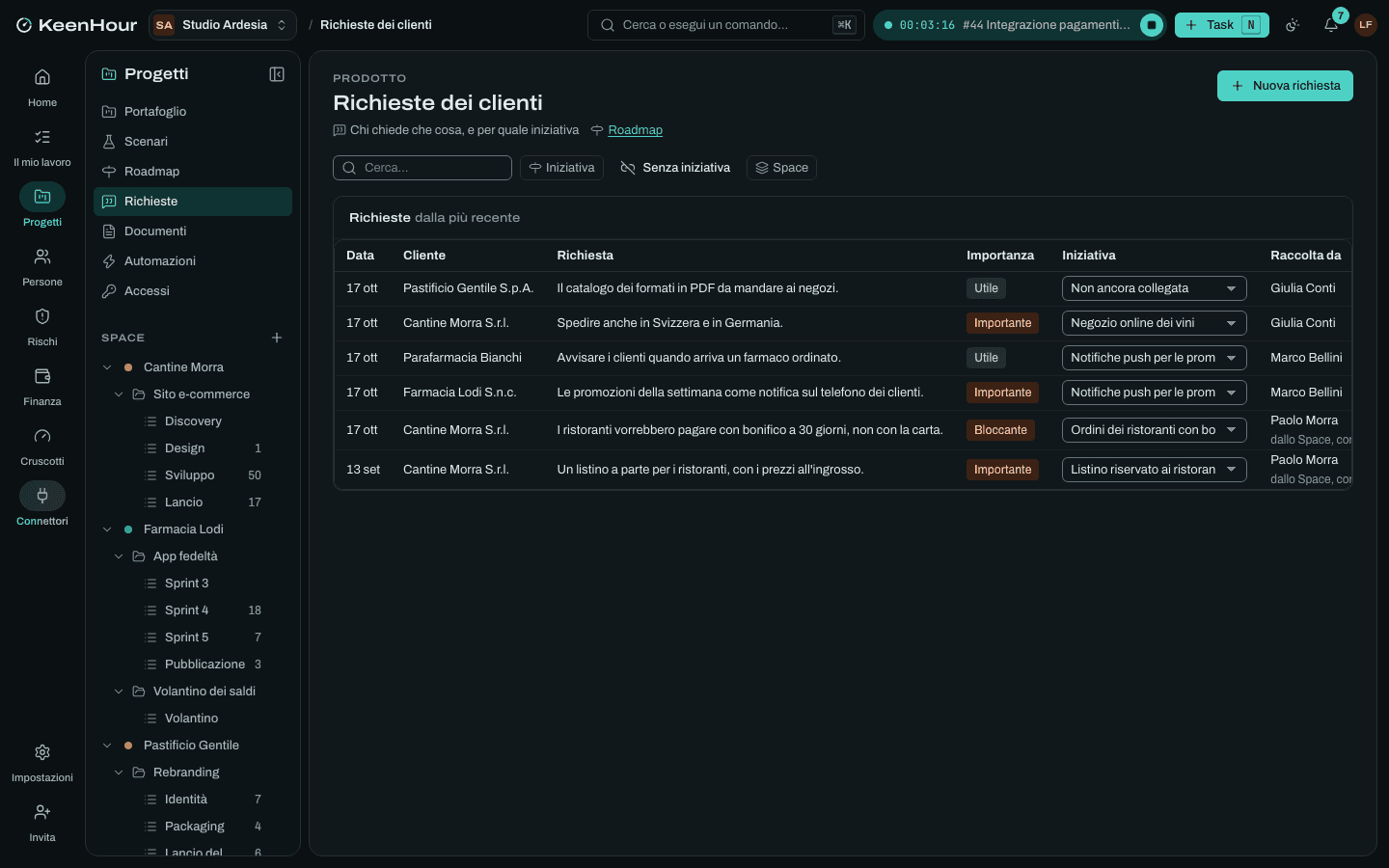The height and width of the screenshot is (868, 1389).
Task: Add a new Space with the plus icon
Action: pyautogui.click(x=277, y=338)
